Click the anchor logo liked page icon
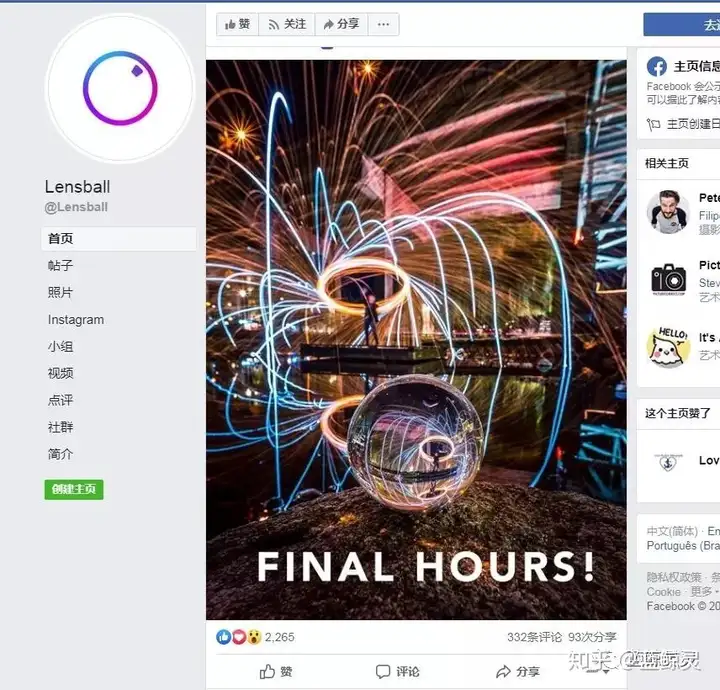Viewport: 720px width, 690px height. pos(668,462)
